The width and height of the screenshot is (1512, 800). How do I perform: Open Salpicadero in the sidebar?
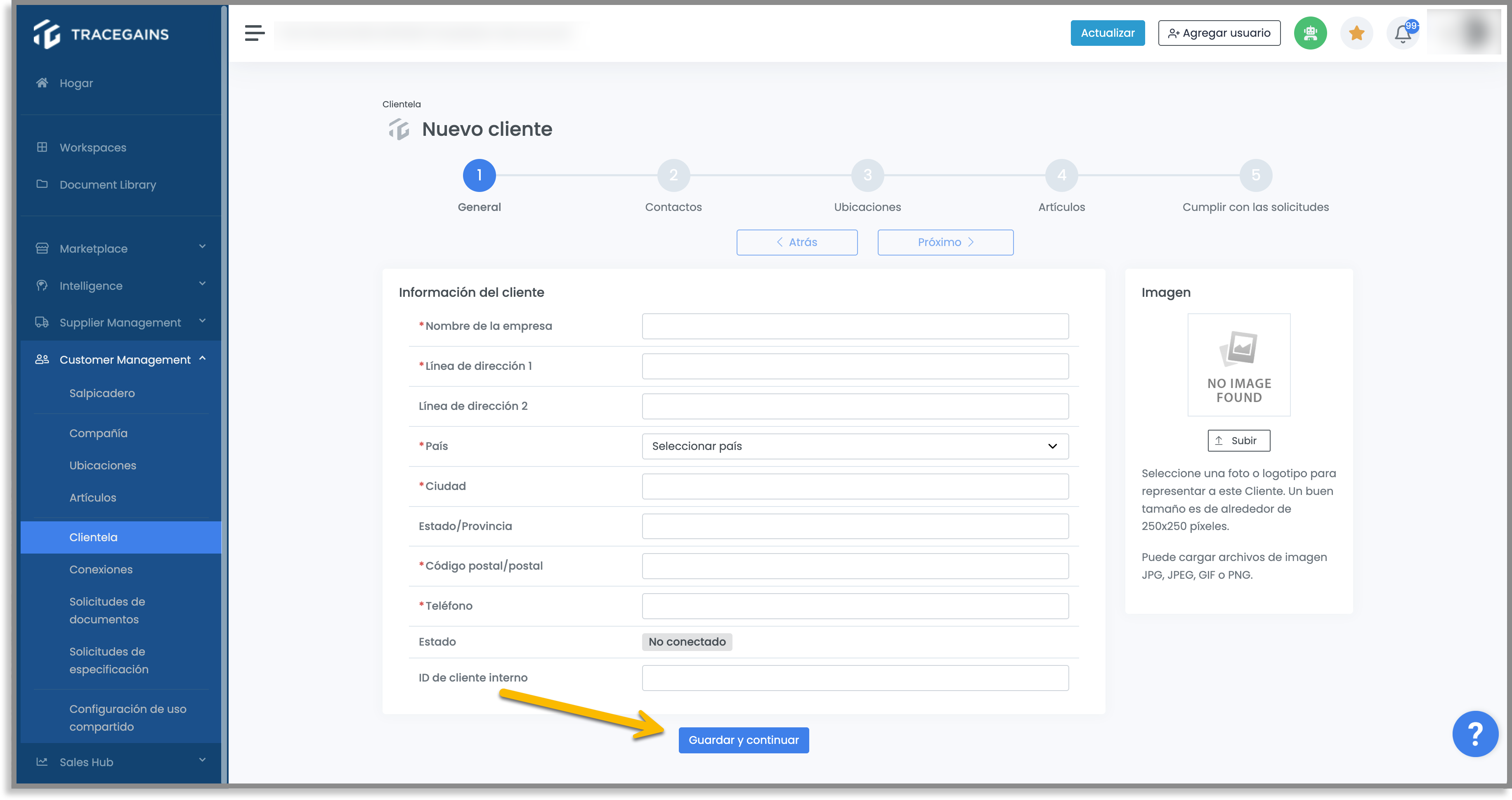tap(102, 393)
